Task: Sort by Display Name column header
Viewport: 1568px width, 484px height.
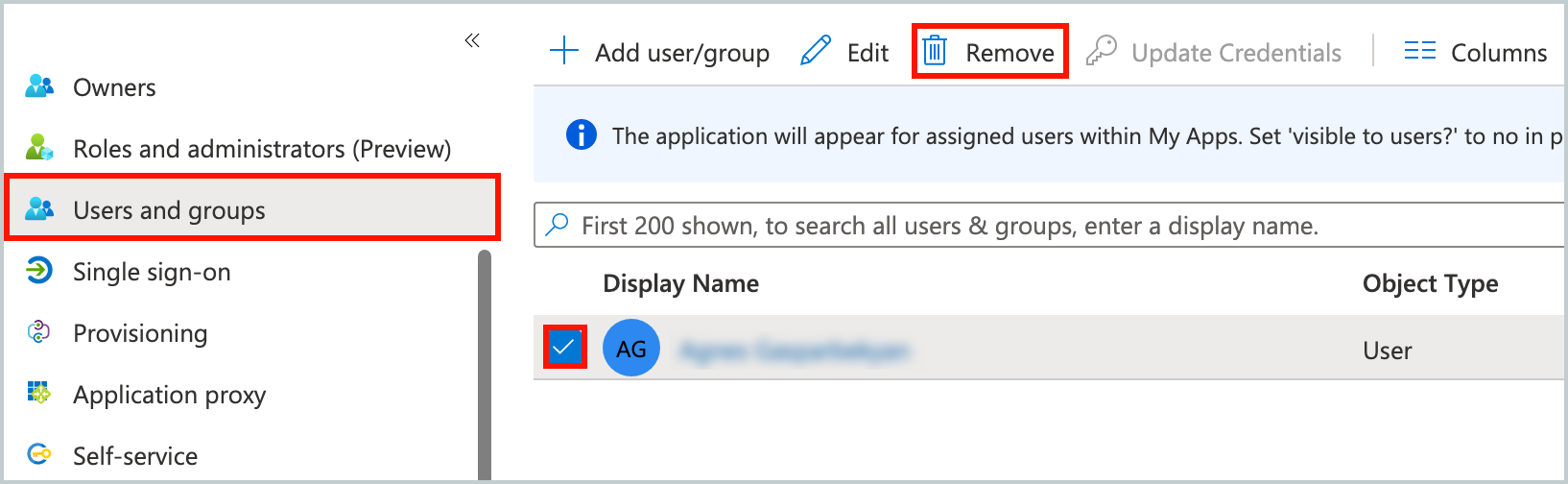Action: click(680, 283)
